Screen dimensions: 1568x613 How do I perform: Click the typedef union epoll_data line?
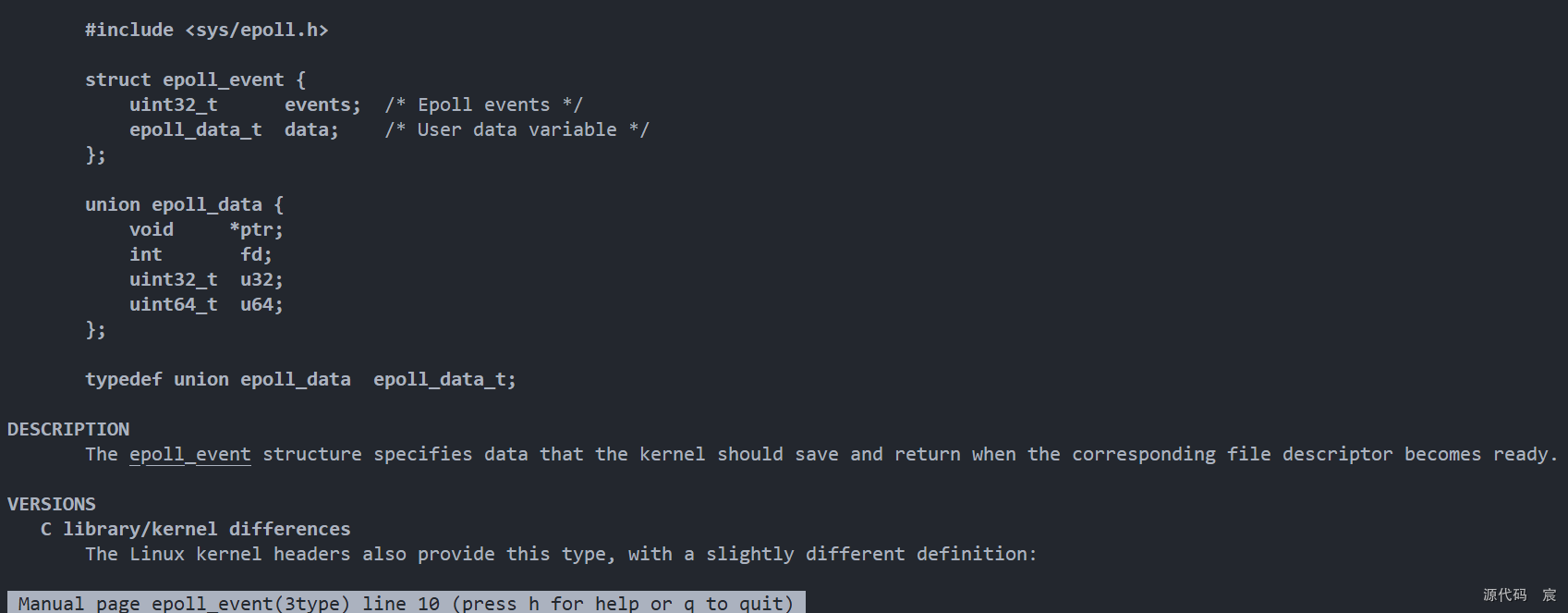[x=301, y=379]
